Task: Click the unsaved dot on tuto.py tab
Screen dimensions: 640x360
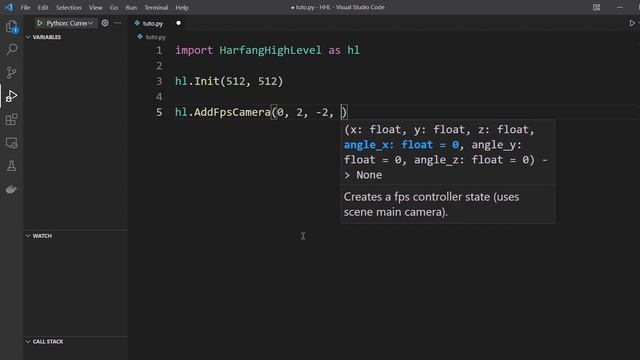Action: (x=178, y=23)
